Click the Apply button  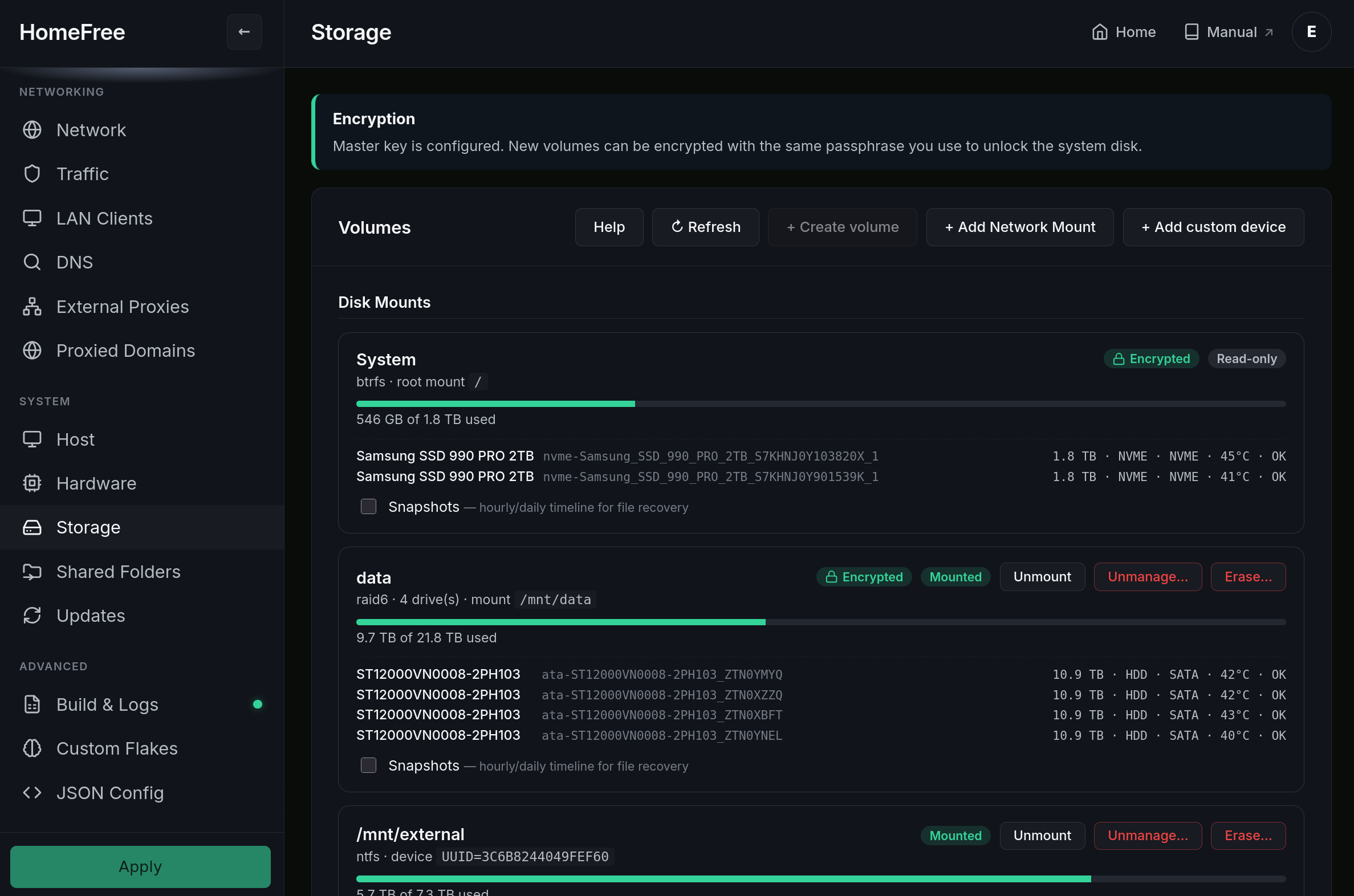[x=140, y=867]
